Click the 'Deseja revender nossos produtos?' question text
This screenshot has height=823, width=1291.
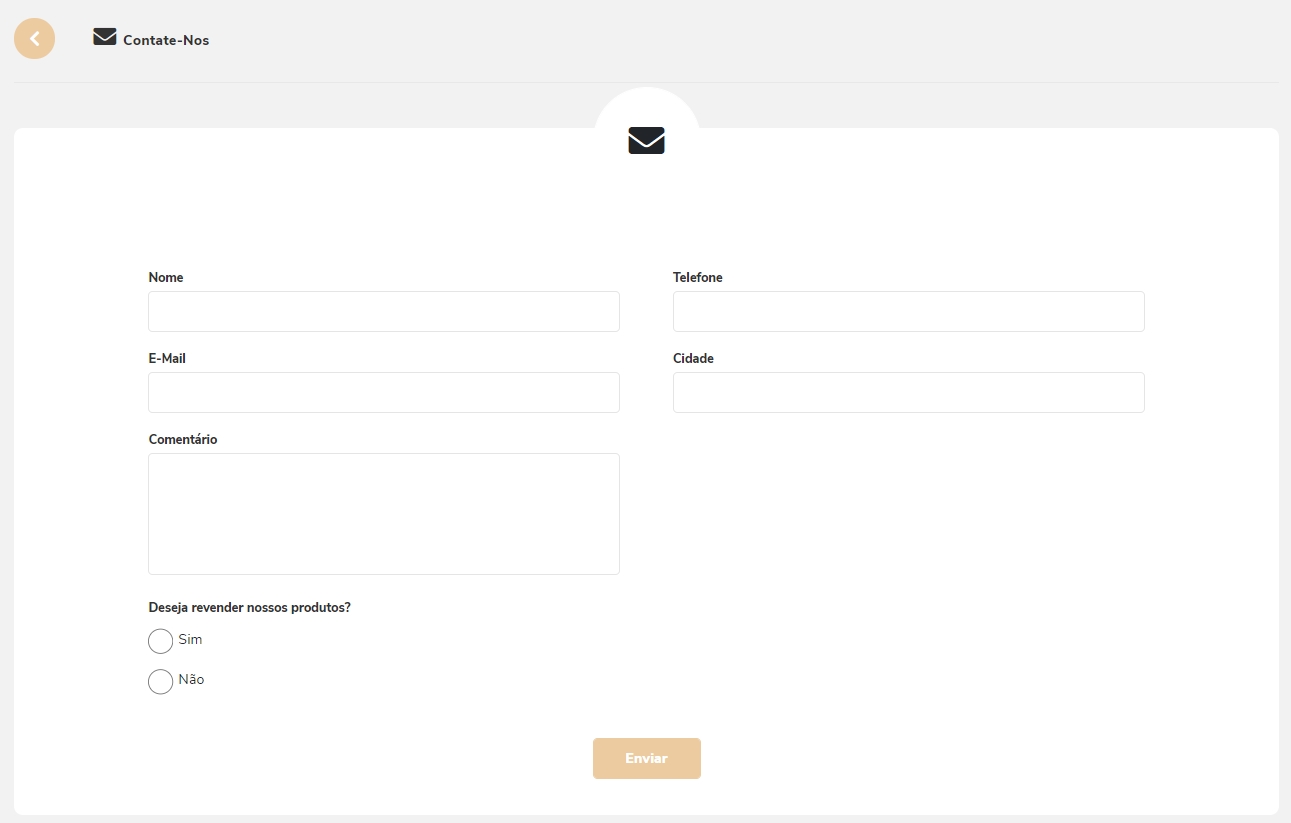[x=249, y=607]
